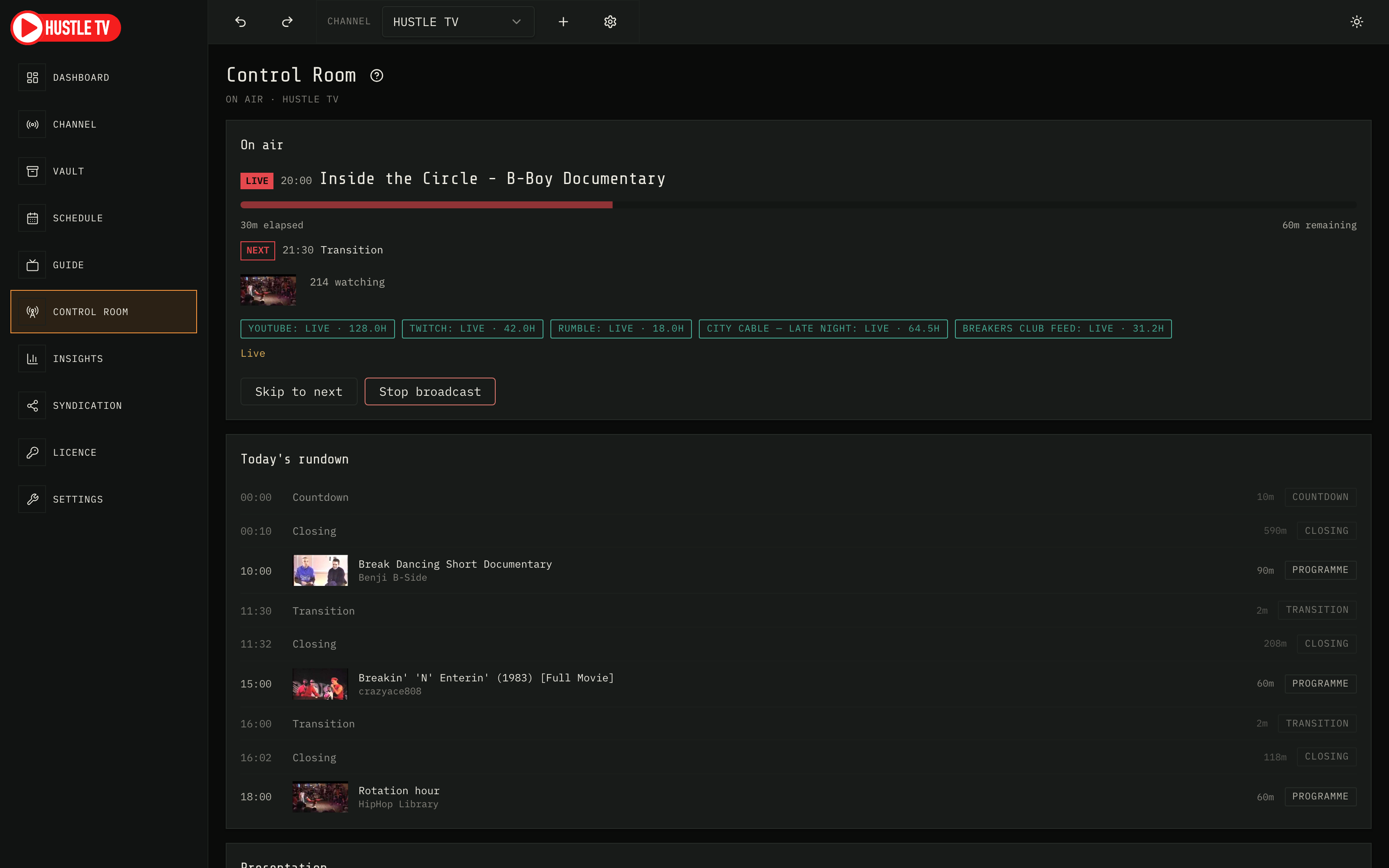Select the 00:00 Countdown rundown row
Screen dimensions: 1389x868
798,497
